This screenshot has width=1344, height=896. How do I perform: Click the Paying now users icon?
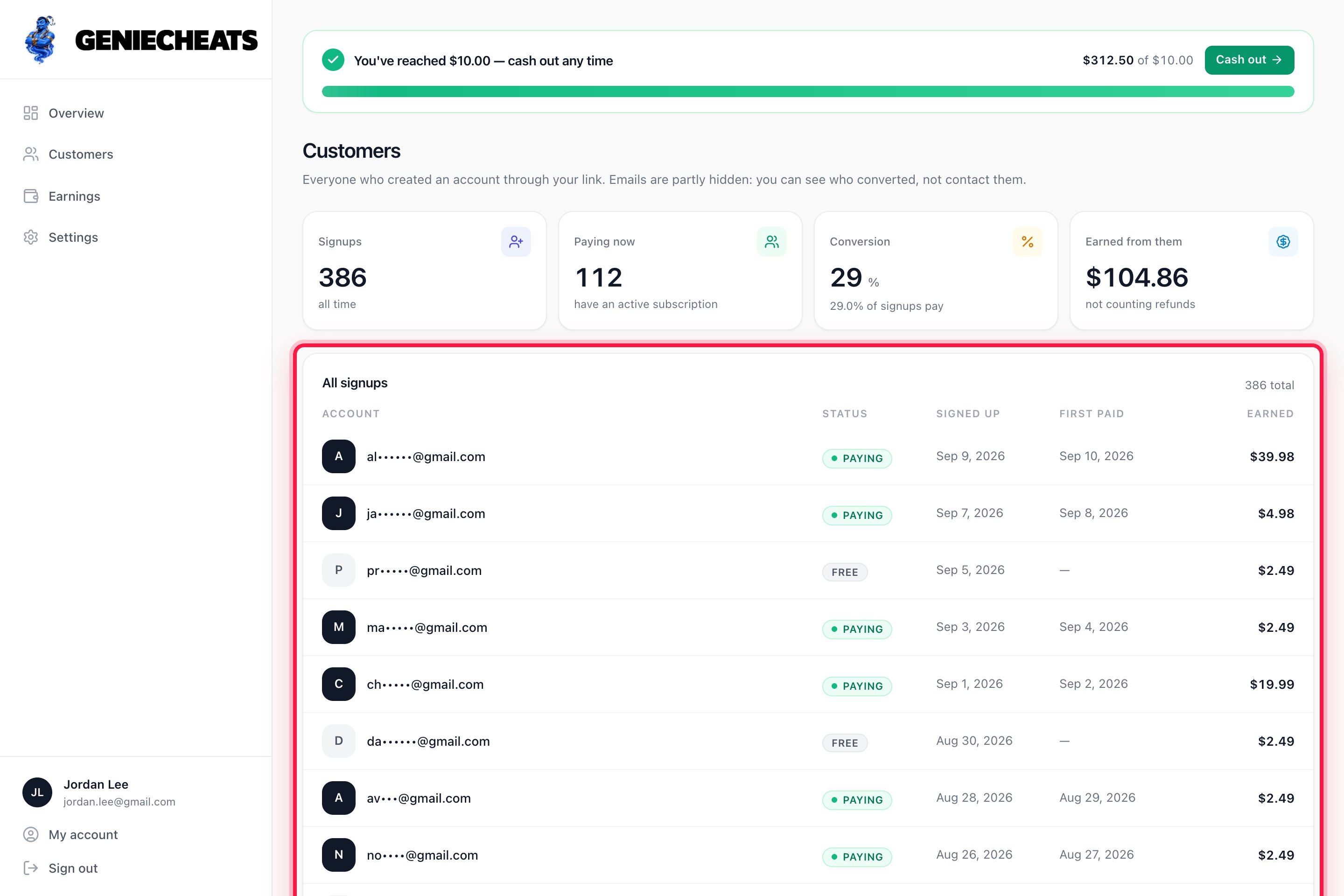(772, 242)
